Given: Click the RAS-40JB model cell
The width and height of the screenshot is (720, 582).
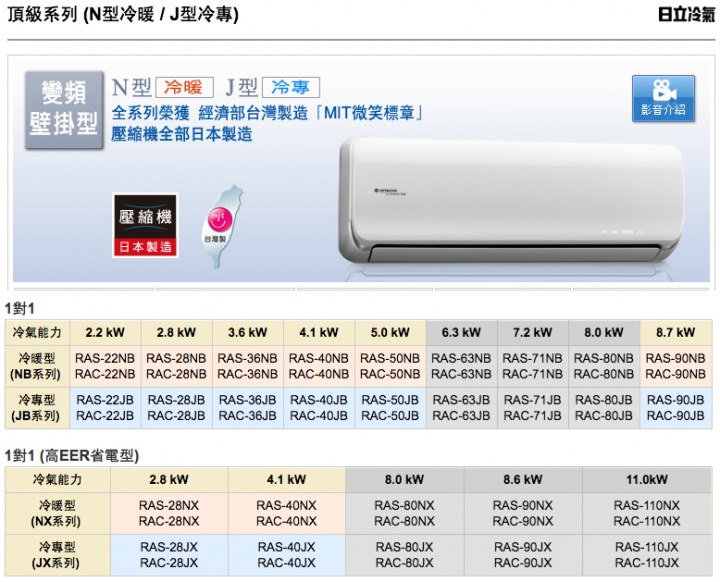Looking at the screenshot, I should 319,408.
